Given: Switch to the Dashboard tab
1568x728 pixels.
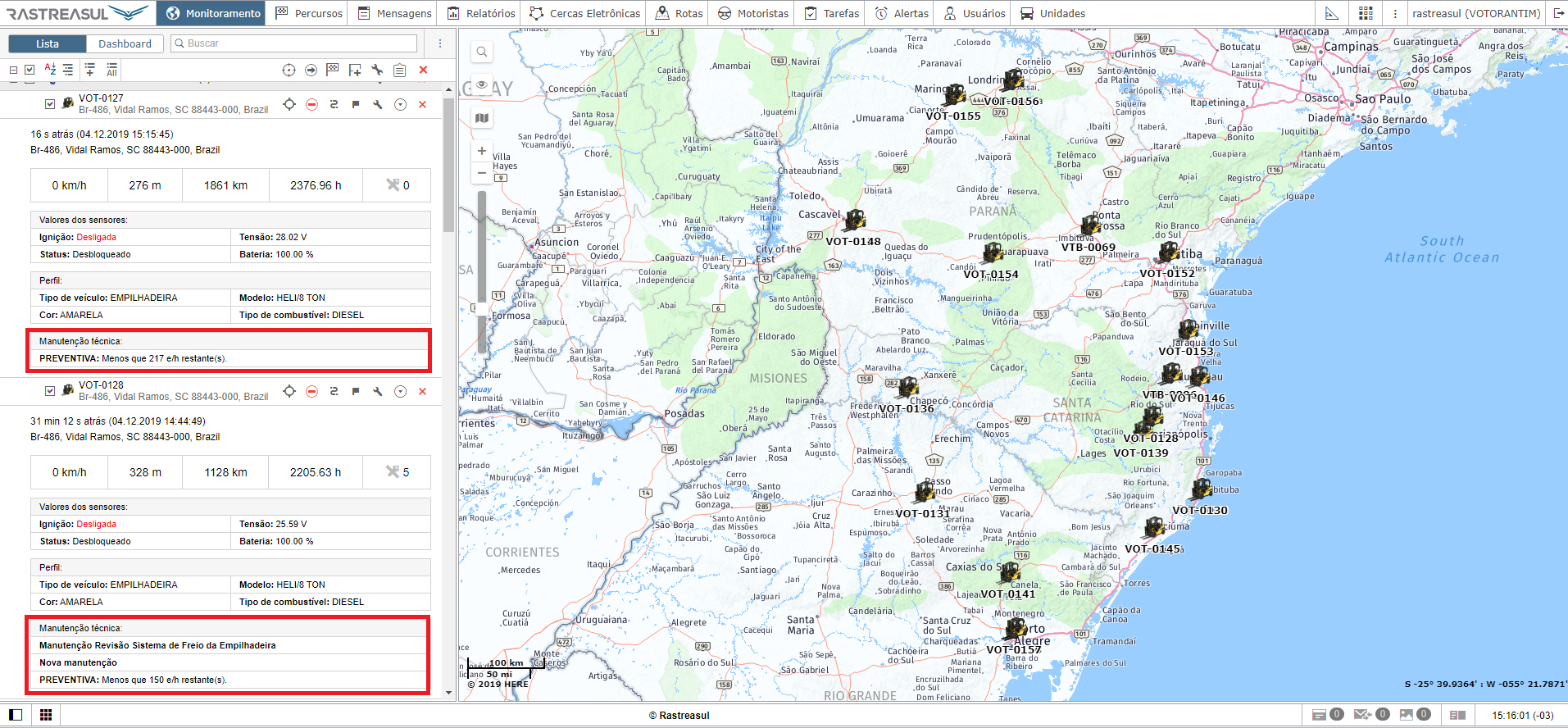Looking at the screenshot, I should 125,43.
